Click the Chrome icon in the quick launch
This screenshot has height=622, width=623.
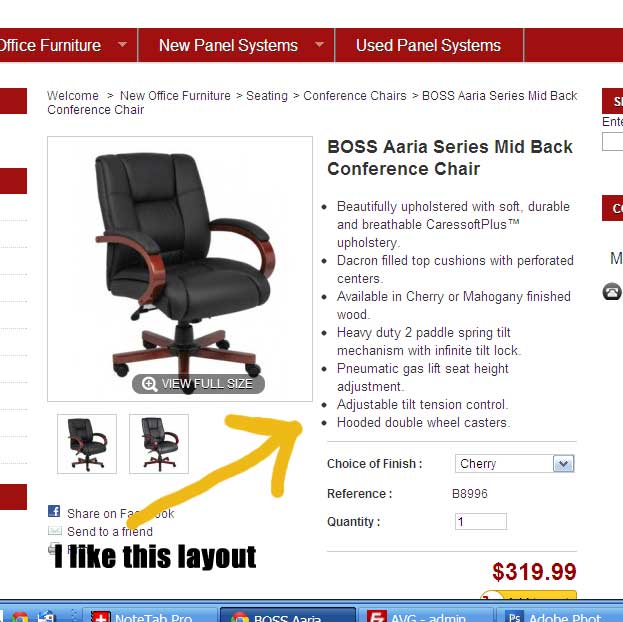(20, 617)
